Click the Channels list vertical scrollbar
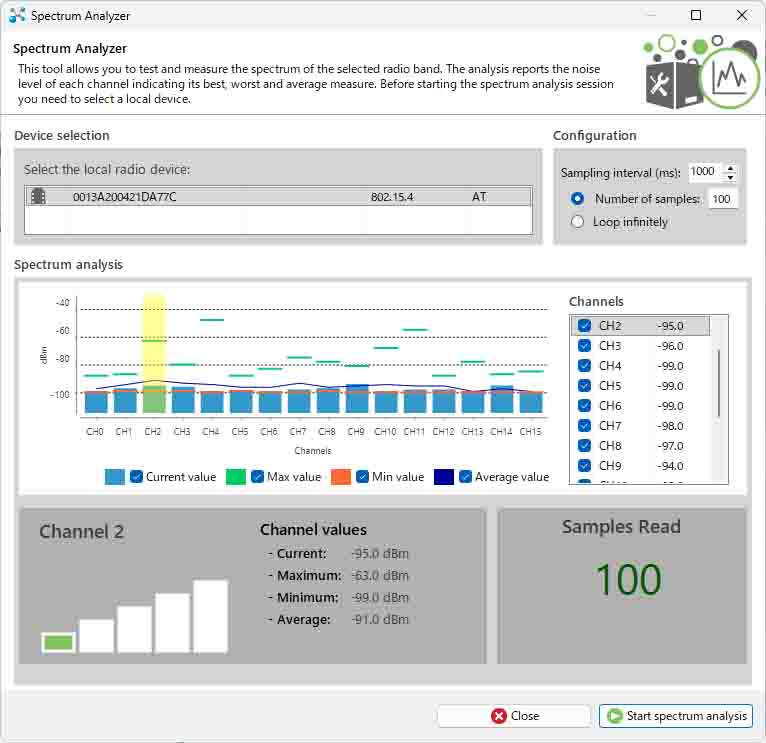766x743 pixels. tap(718, 385)
